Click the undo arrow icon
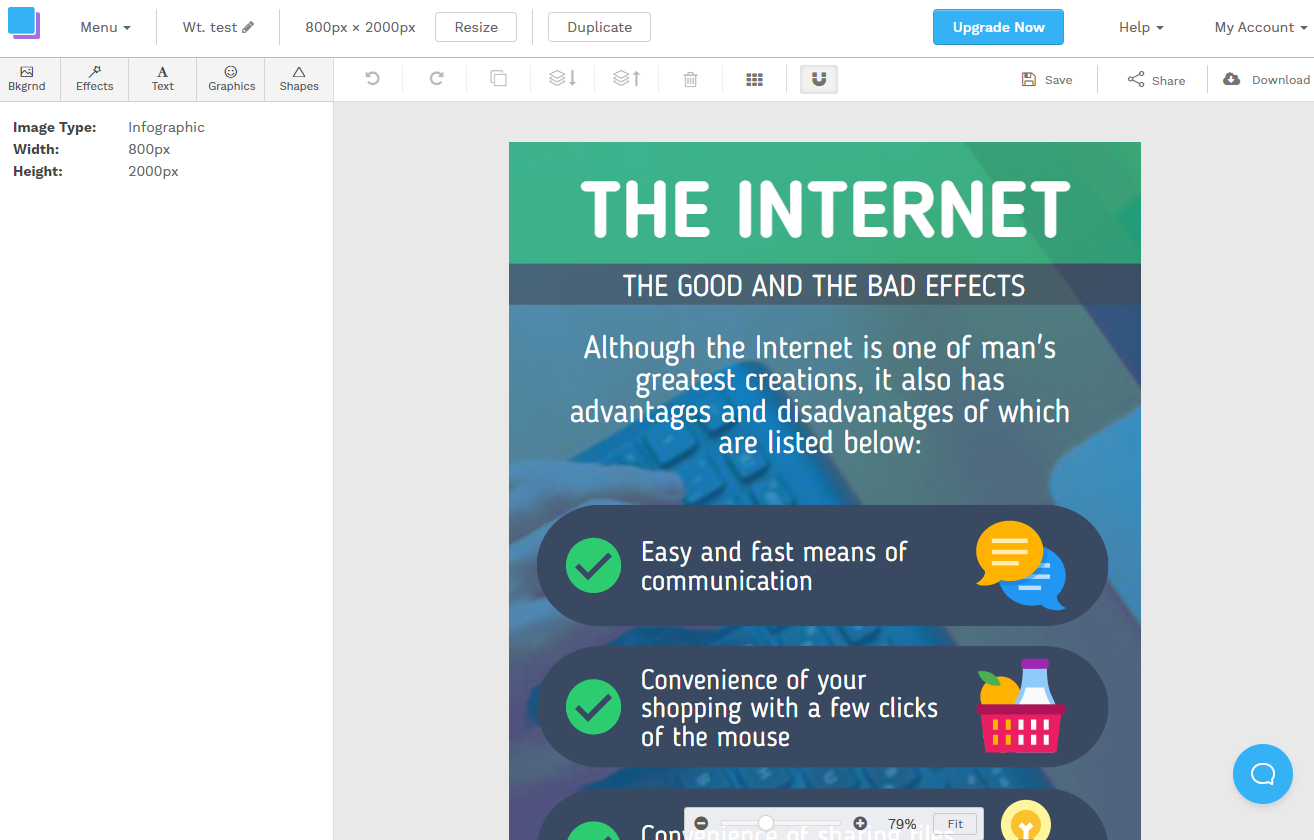Image resolution: width=1314 pixels, height=840 pixels. click(372, 79)
